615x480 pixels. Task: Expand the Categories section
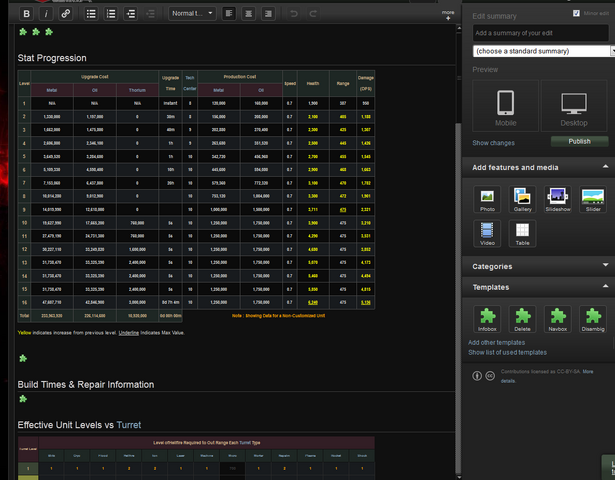[x=606, y=265]
